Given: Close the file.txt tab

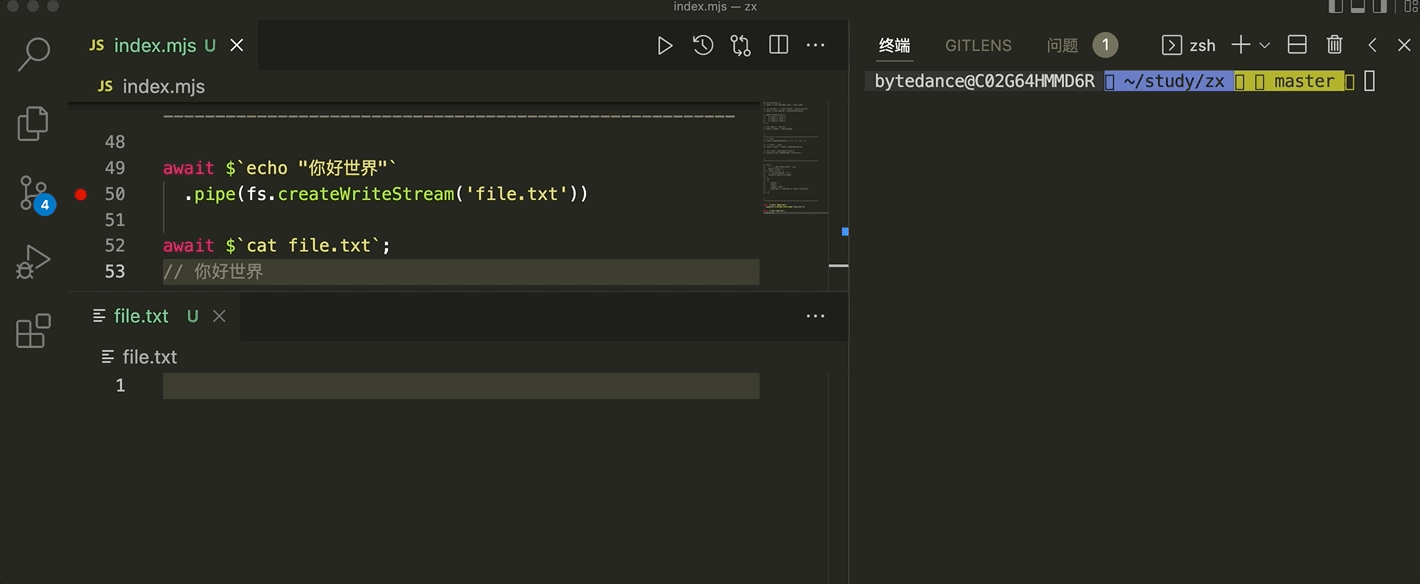Looking at the screenshot, I should (219, 316).
